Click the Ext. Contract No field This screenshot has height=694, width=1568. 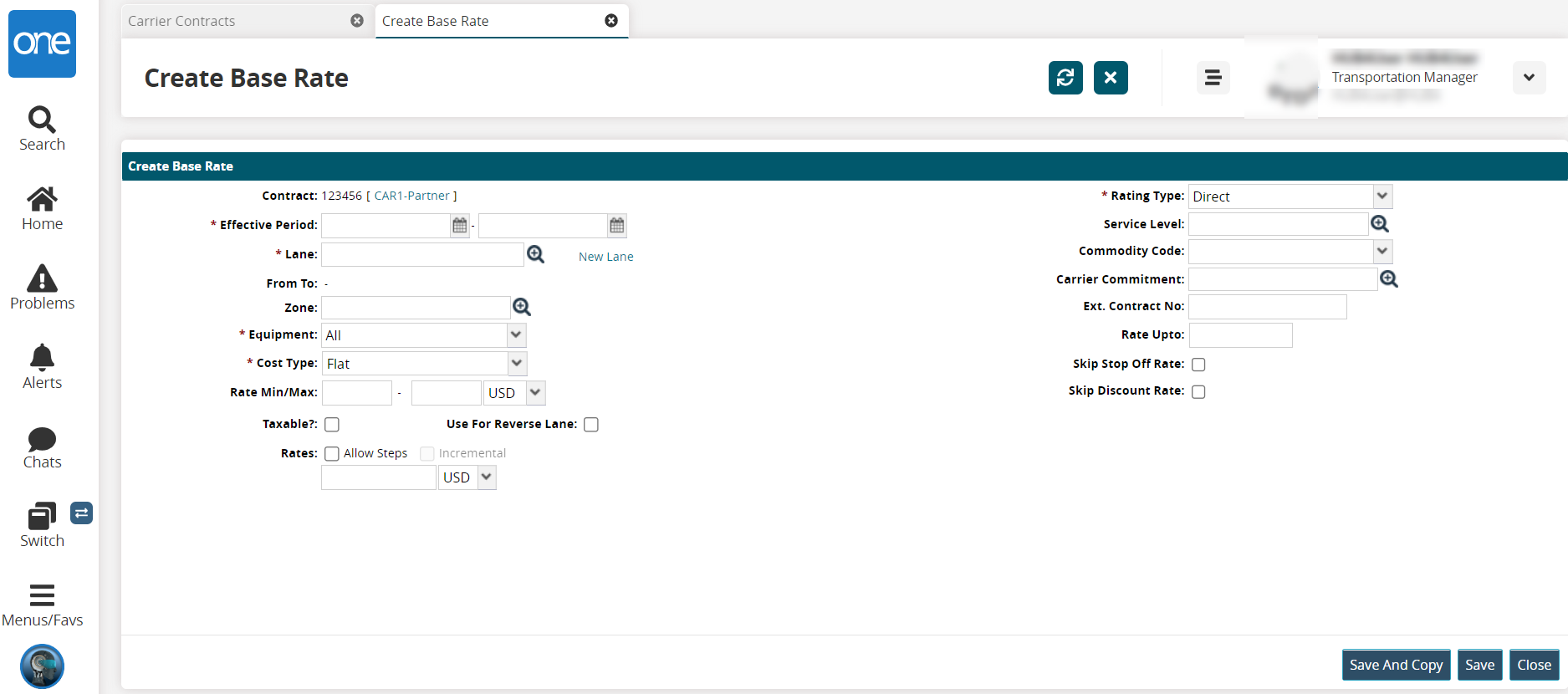1268,307
